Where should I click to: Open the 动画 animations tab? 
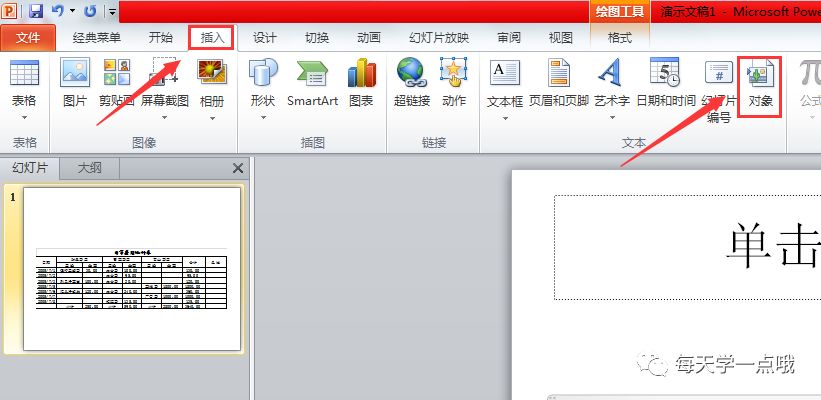pyautogui.click(x=369, y=38)
